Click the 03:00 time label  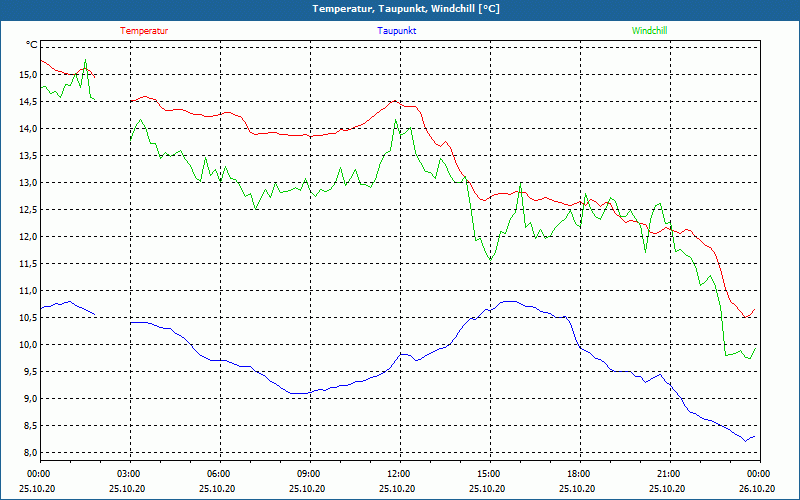click(131, 473)
